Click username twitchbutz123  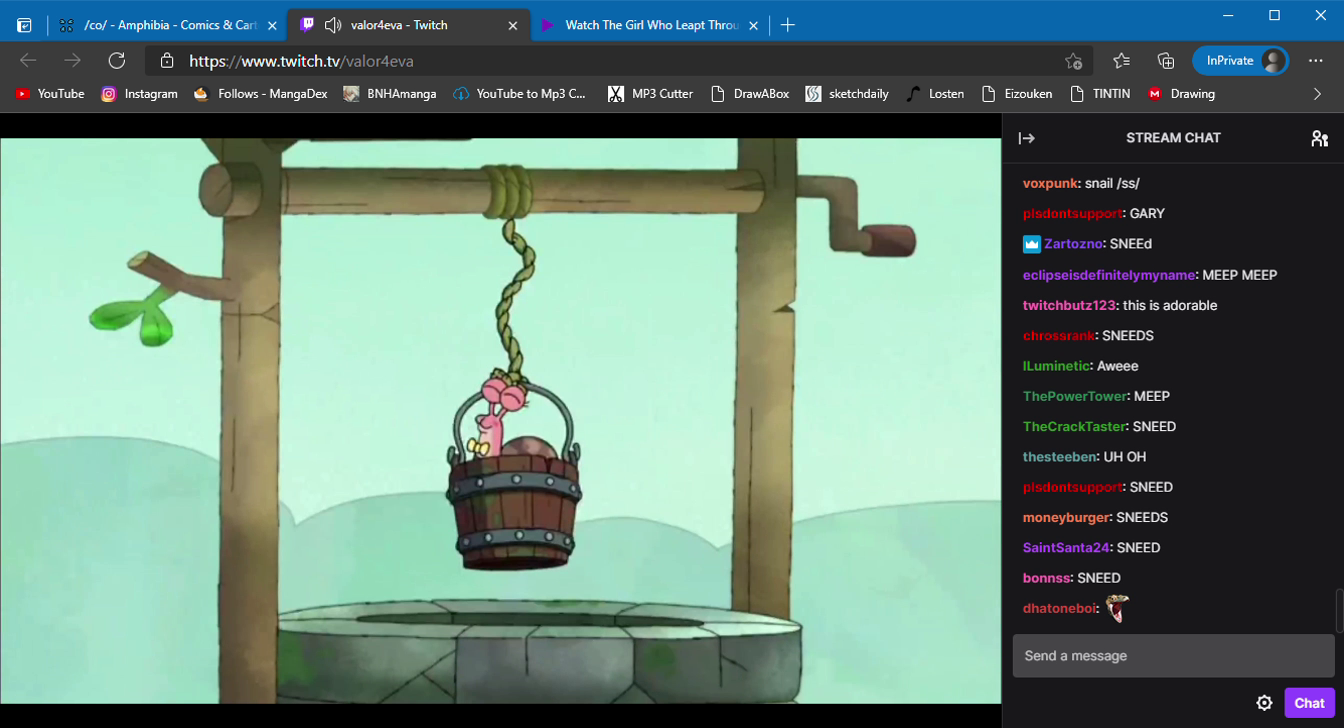click(1069, 305)
